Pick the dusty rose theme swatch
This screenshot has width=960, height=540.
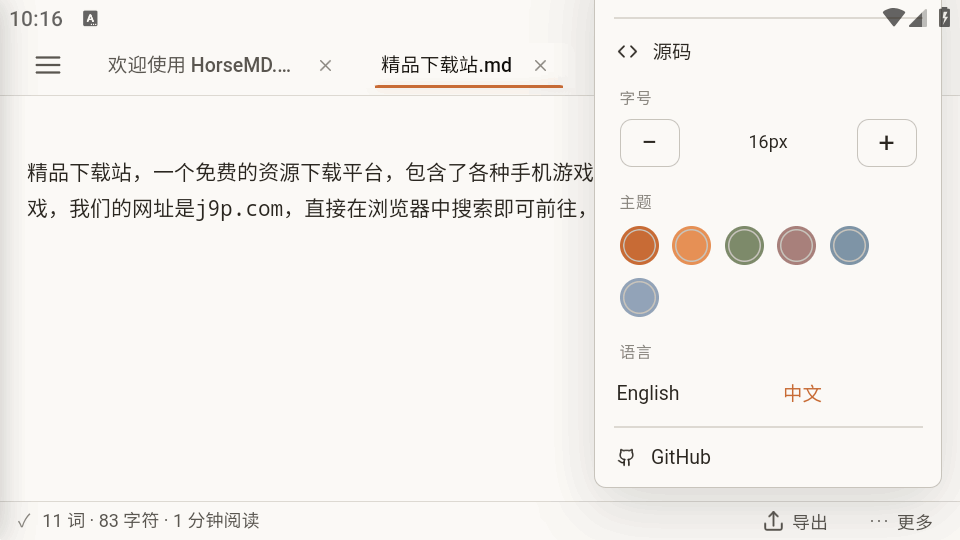pyautogui.click(x=797, y=246)
